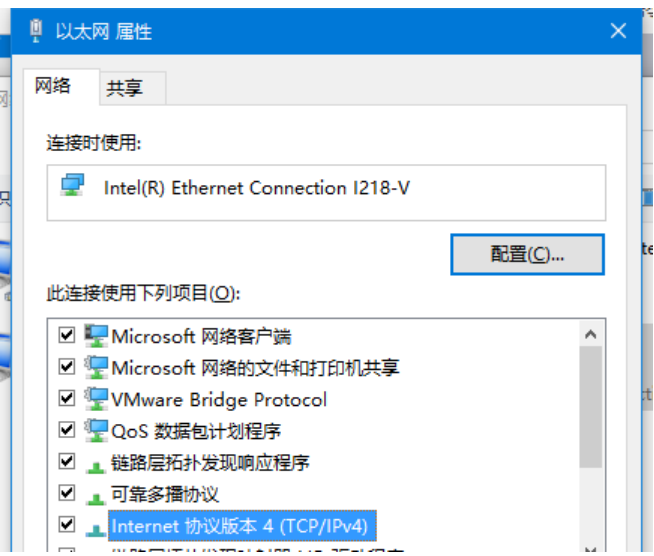Select 可靠多播协议 row text
The height and width of the screenshot is (556, 654).
(165, 495)
